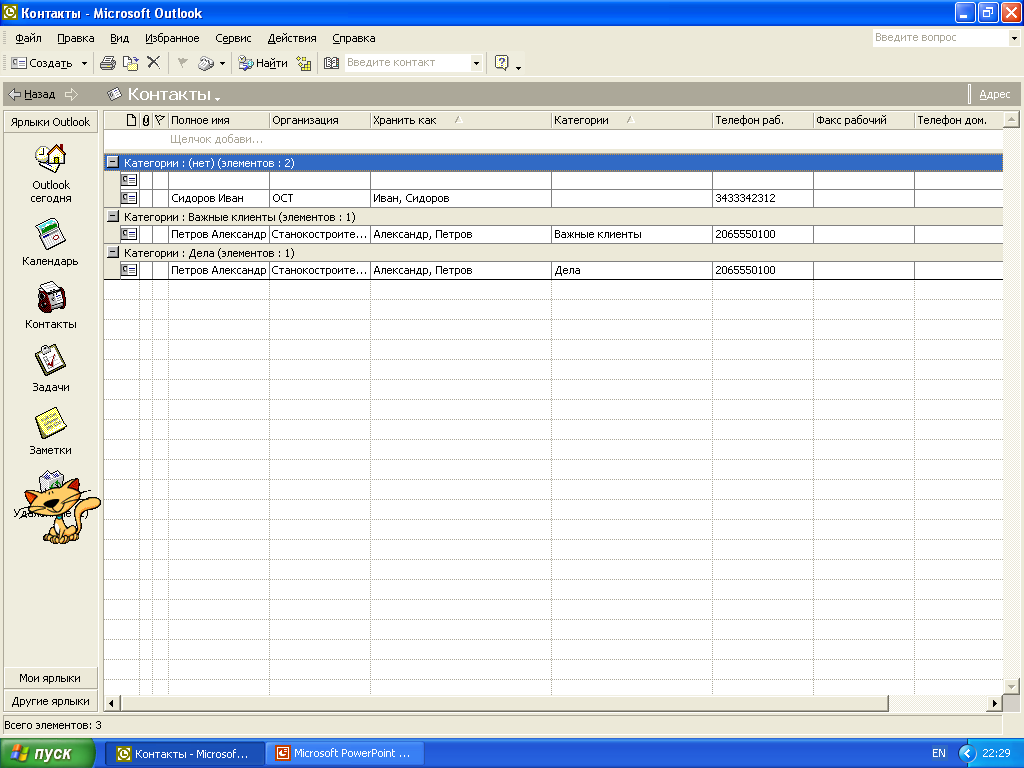This screenshot has height=768, width=1024.
Task: Click the Найти button
Action: (263, 63)
